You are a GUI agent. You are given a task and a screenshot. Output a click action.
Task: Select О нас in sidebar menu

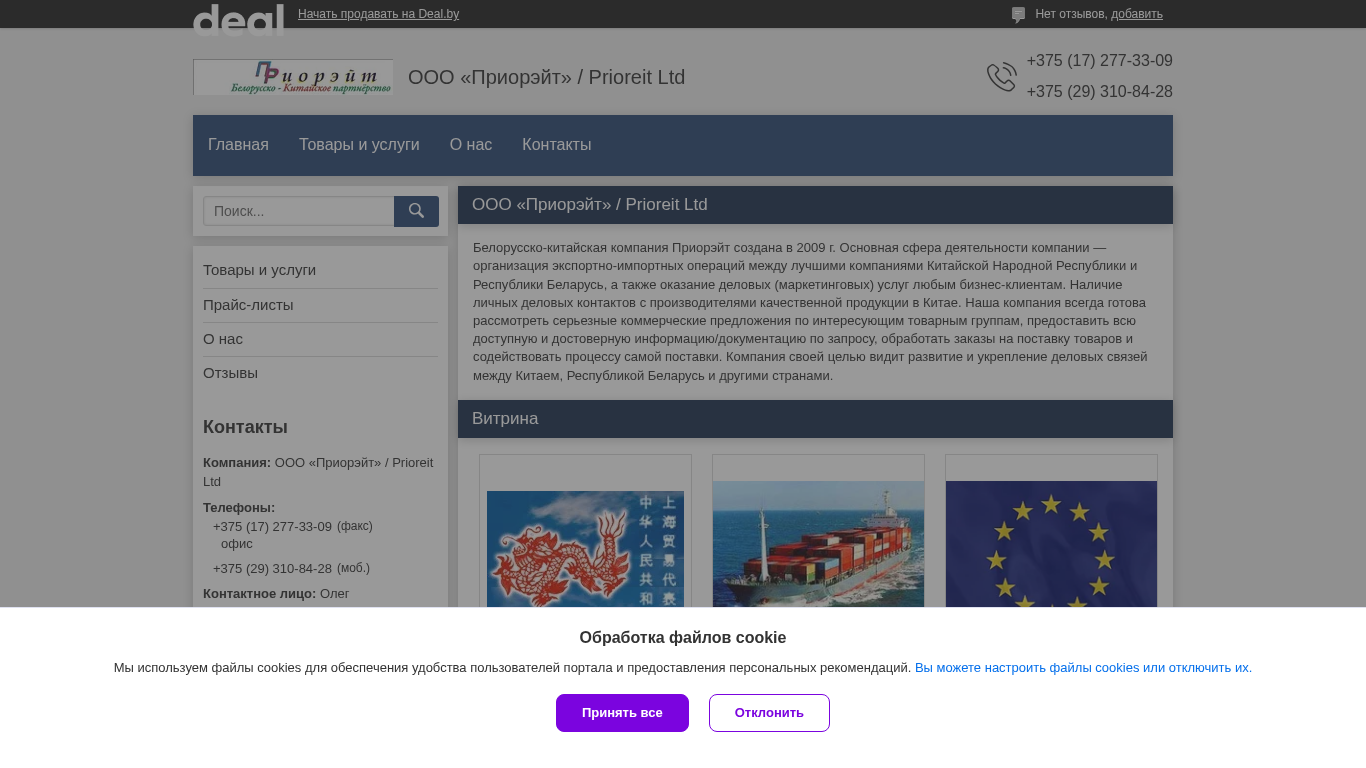[x=223, y=339]
